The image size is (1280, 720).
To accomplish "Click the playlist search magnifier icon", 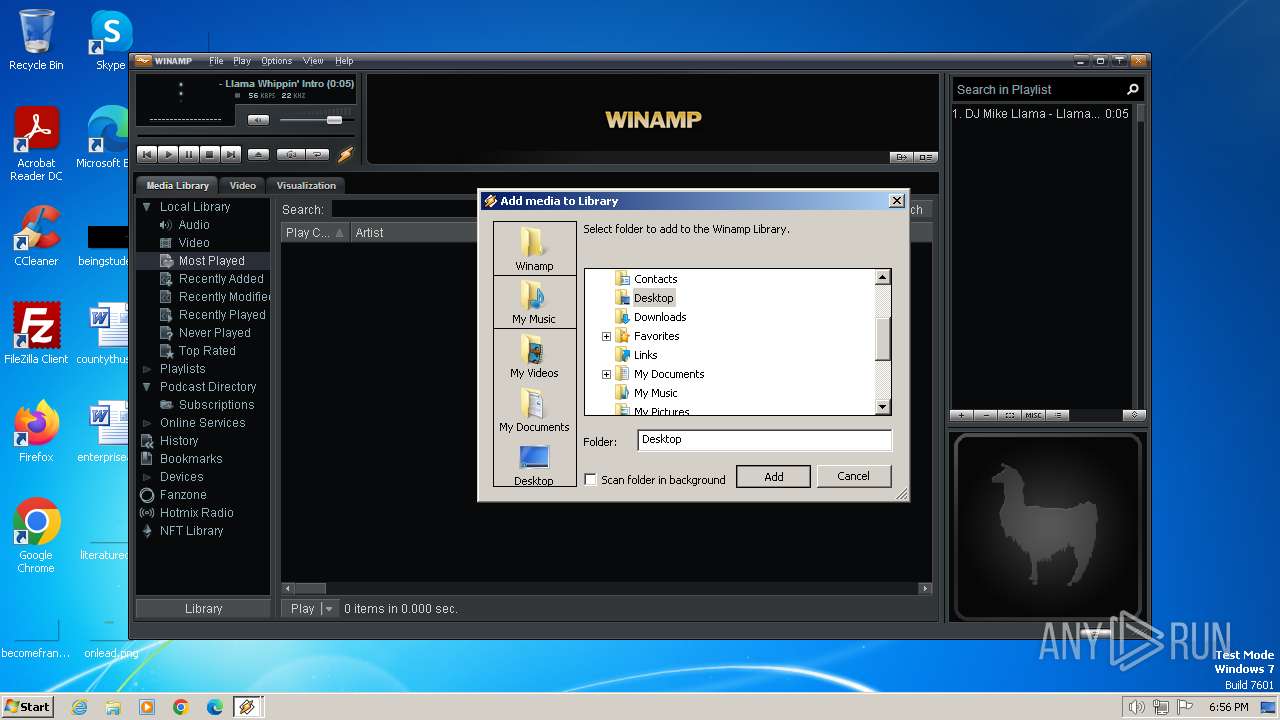I will 1132,89.
